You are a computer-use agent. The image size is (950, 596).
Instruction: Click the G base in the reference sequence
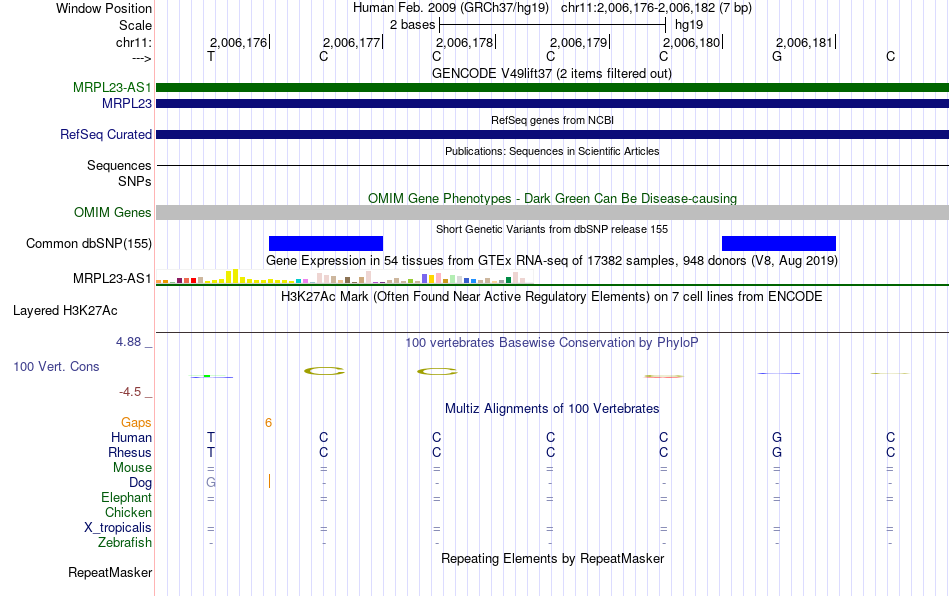(777, 56)
